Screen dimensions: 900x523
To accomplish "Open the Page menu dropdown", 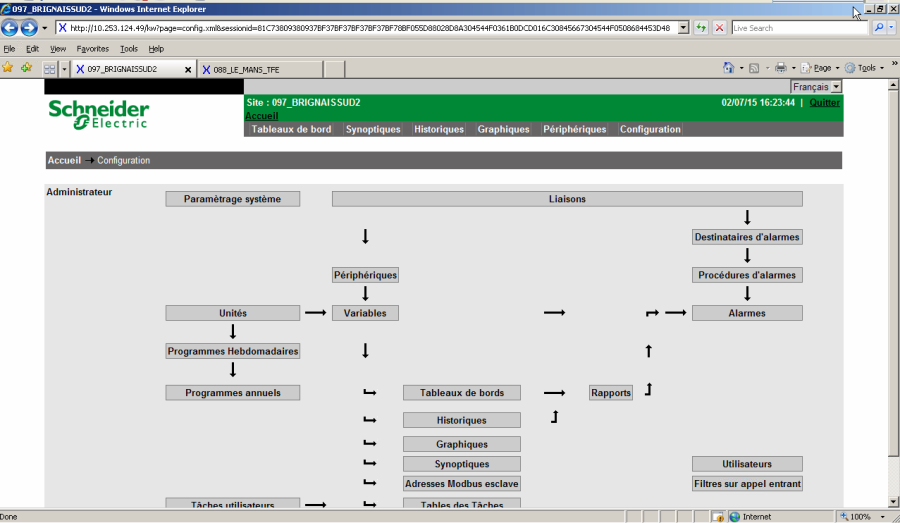I will tap(822, 68).
